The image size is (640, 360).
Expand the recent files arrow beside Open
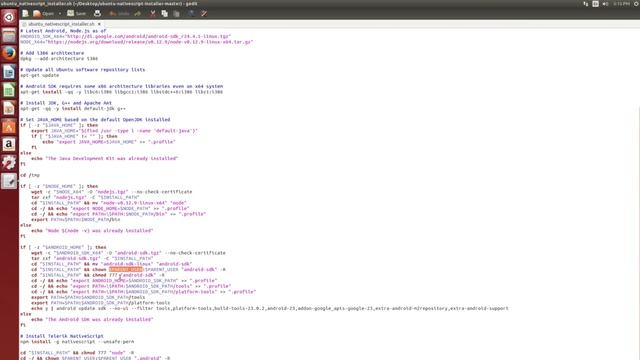point(60,13)
